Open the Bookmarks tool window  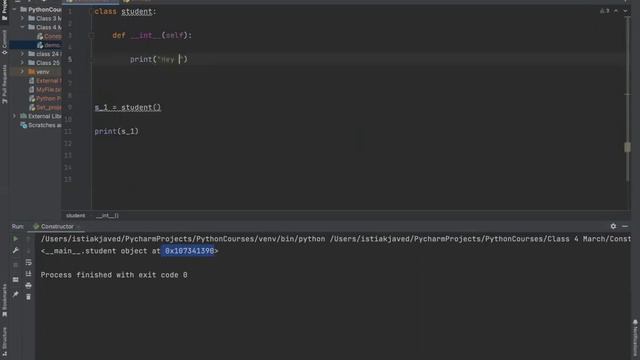point(4,300)
